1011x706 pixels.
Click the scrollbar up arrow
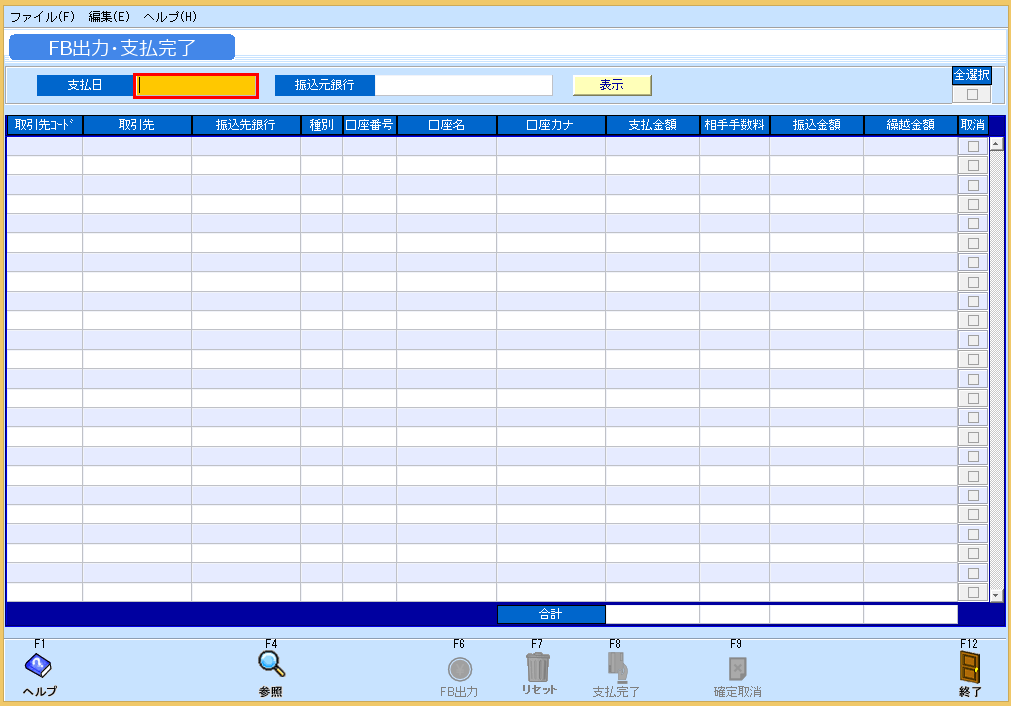(x=995, y=143)
